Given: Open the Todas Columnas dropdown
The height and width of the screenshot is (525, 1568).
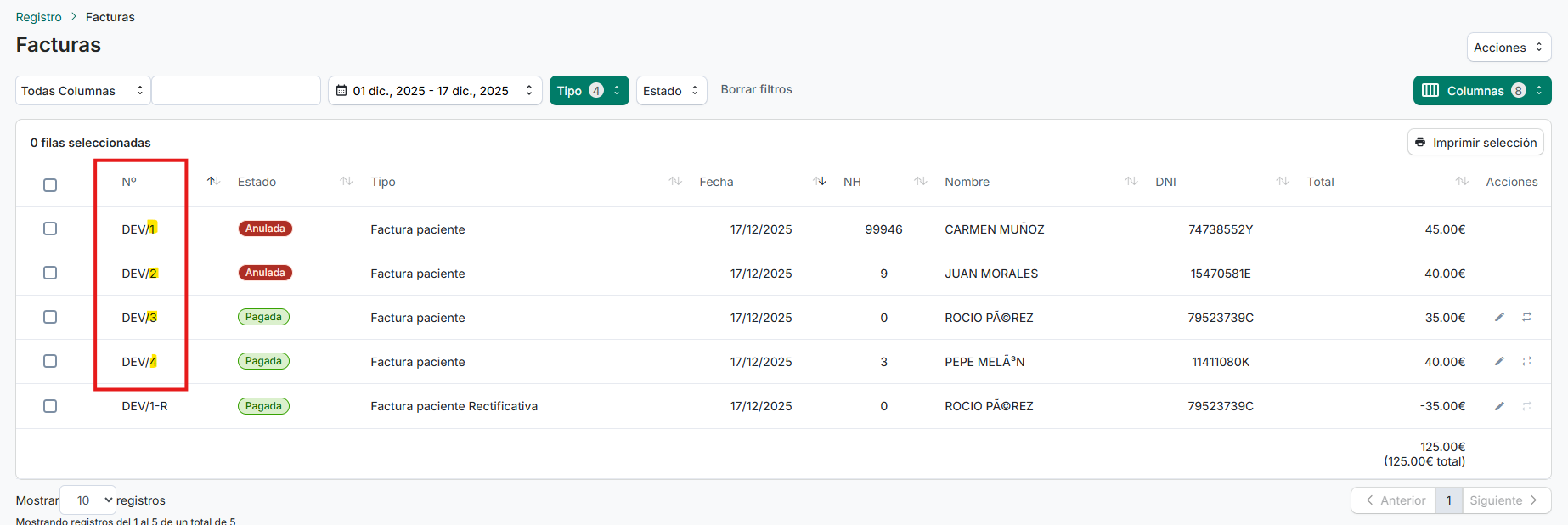Looking at the screenshot, I should [x=82, y=91].
